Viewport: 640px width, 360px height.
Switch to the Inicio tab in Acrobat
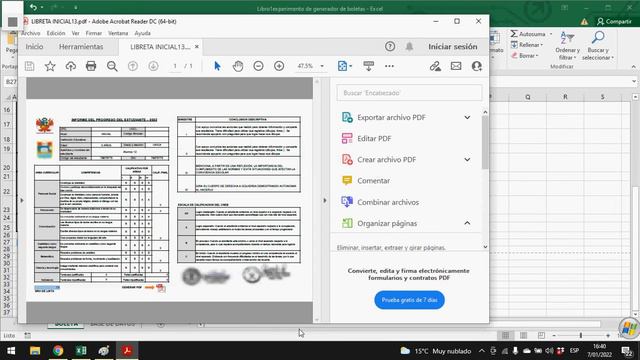(x=34, y=47)
